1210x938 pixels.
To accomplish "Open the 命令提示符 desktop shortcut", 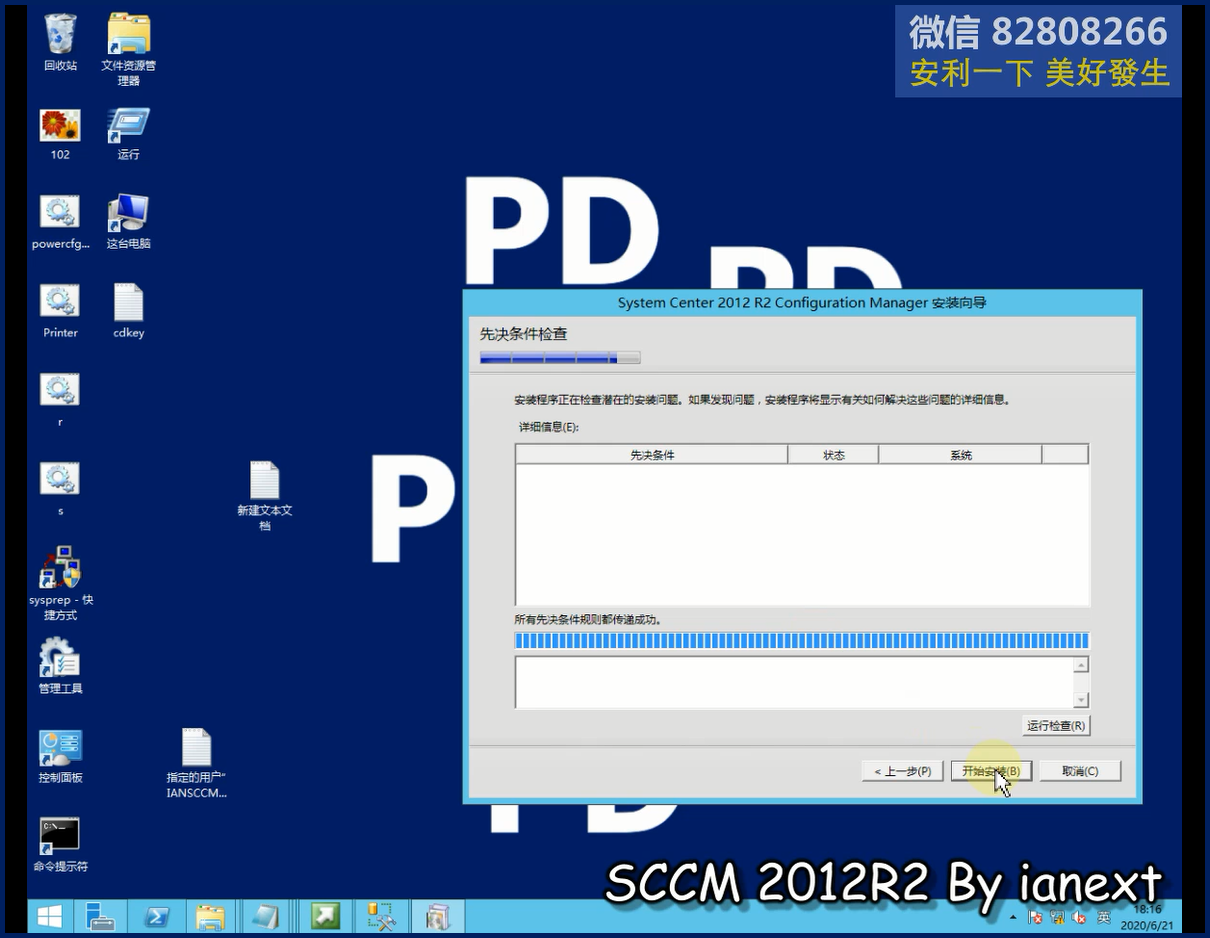I will coord(60,845).
